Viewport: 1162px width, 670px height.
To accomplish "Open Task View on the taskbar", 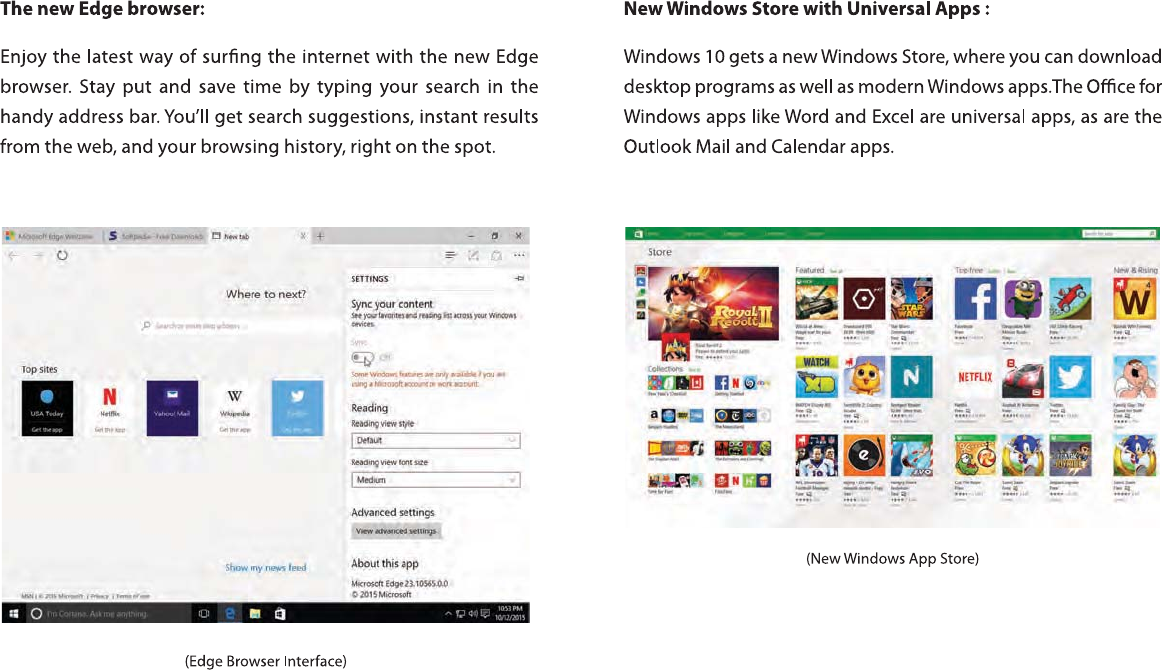I will 204,614.
